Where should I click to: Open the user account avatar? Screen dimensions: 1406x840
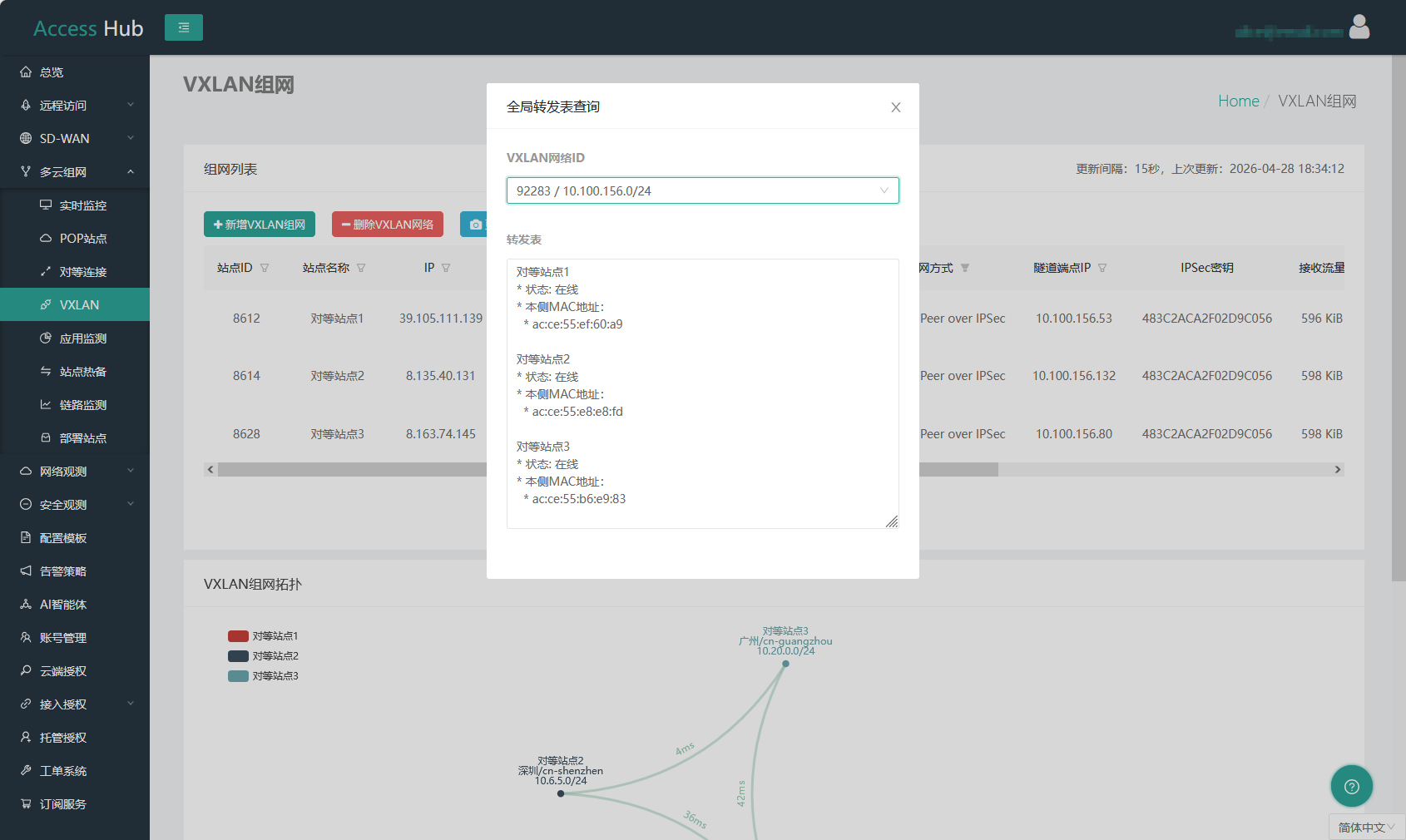[x=1359, y=27]
